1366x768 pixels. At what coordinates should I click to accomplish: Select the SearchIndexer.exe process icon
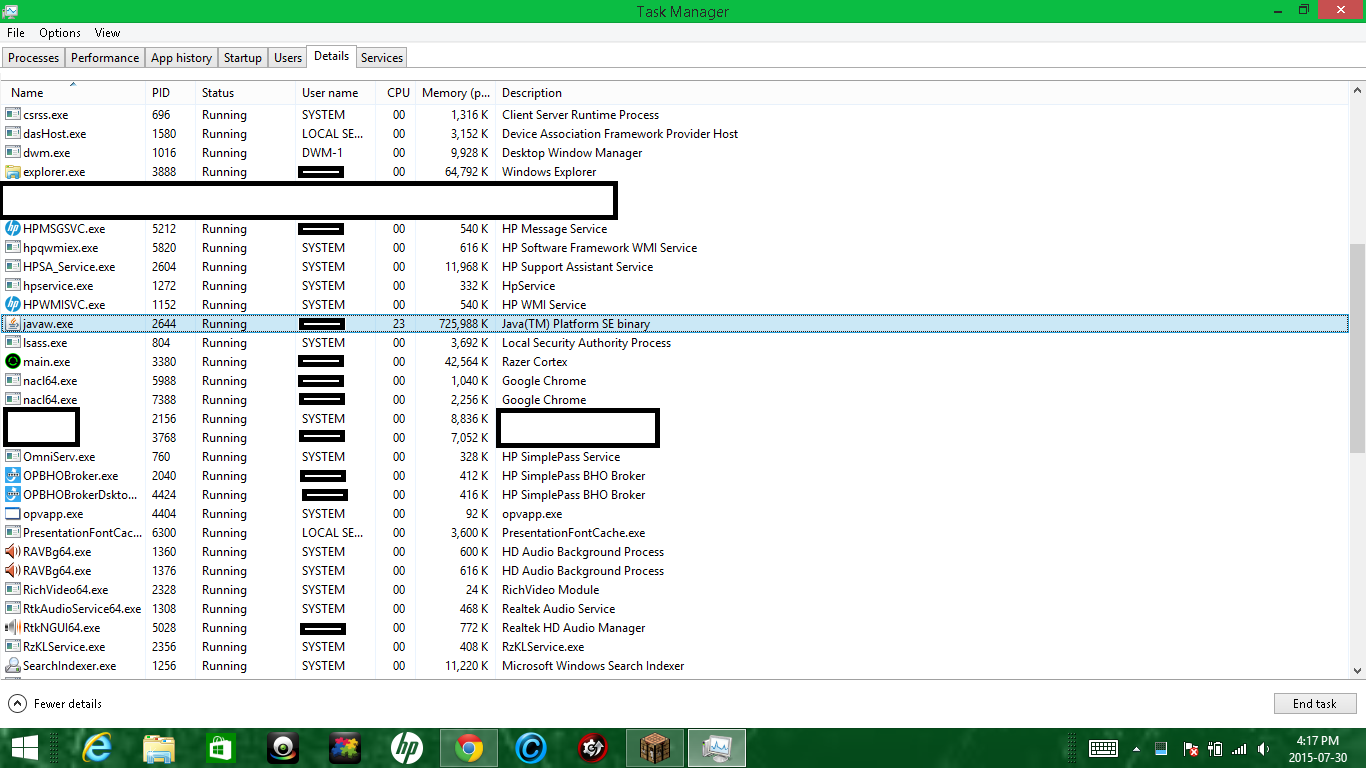pyautogui.click(x=13, y=666)
